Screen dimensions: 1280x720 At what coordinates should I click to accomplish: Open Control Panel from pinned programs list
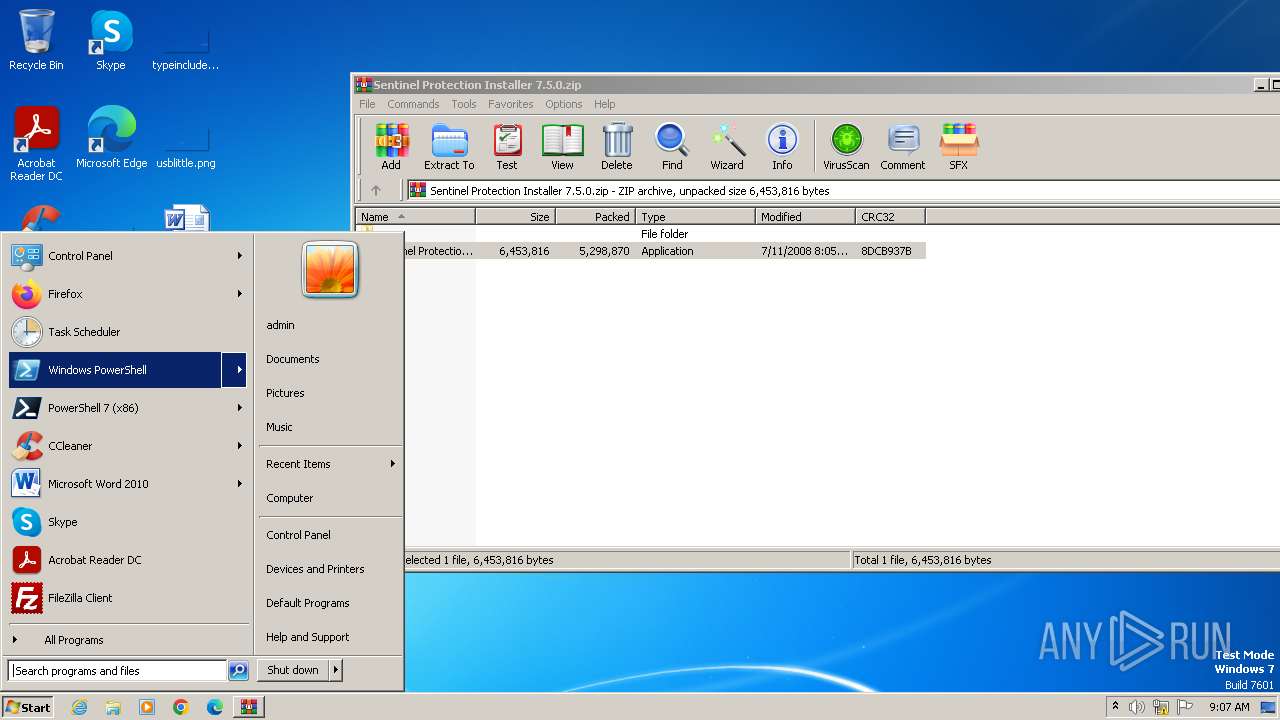[128, 256]
